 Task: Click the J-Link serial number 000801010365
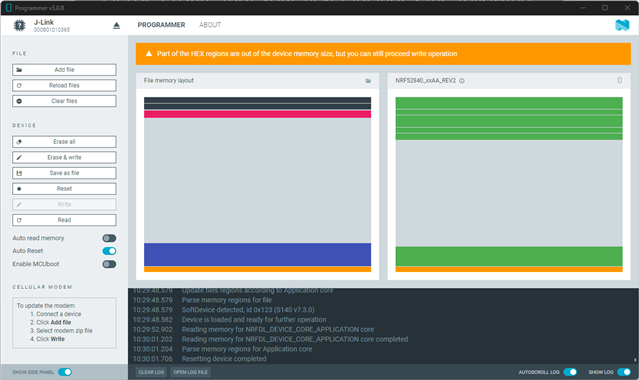[52, 30]
